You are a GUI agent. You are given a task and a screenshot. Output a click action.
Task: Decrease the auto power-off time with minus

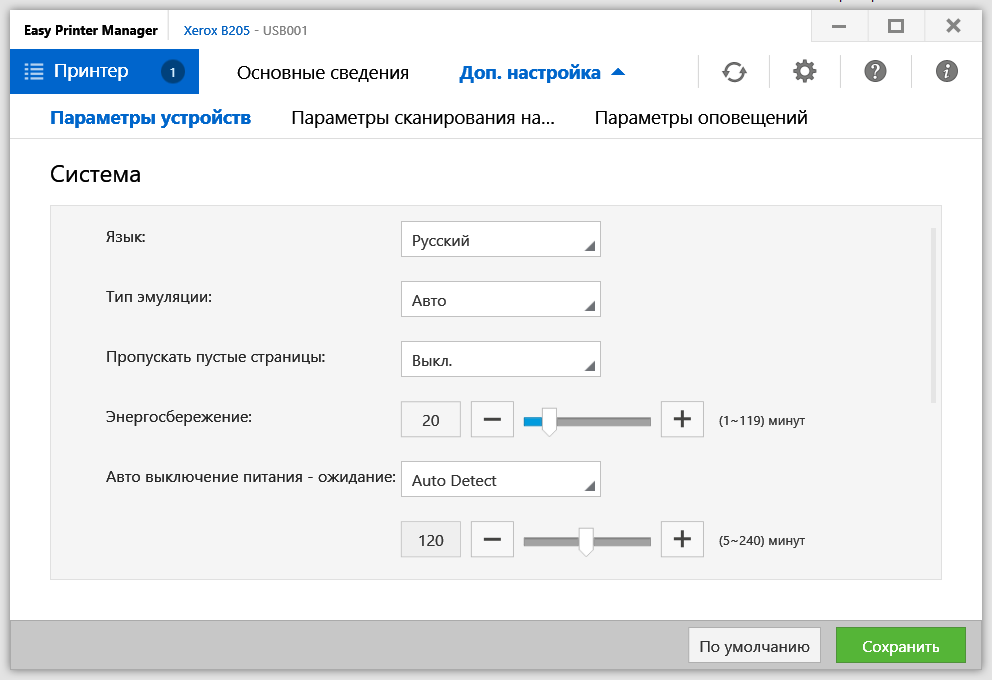coord(492,540)
